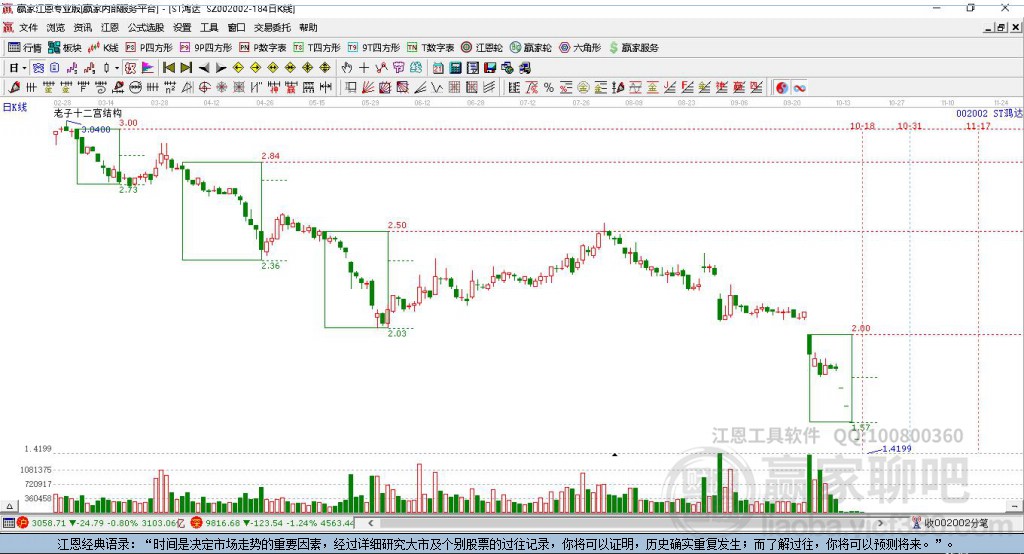1024x554 pixels.
Task: Click the black right arrow icon
Action: click(x=221, y=68)
